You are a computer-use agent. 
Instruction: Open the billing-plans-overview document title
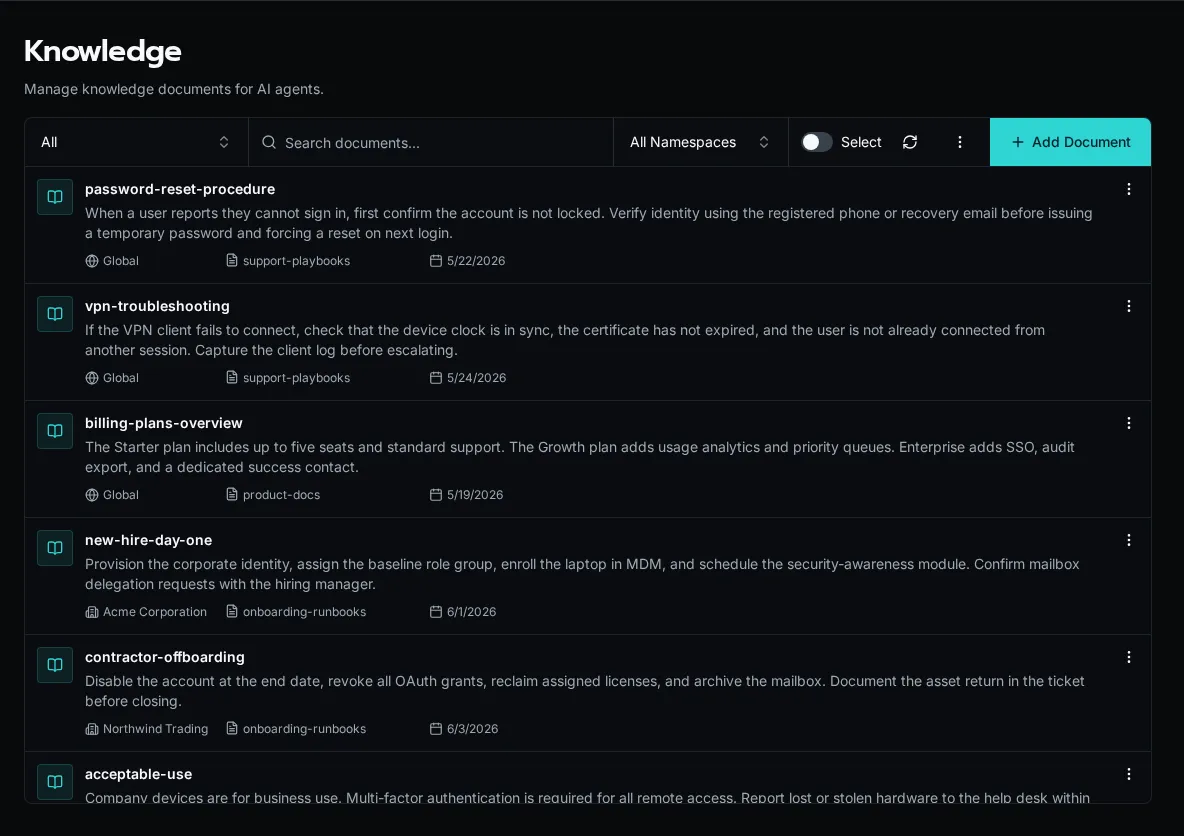(164, 424)
